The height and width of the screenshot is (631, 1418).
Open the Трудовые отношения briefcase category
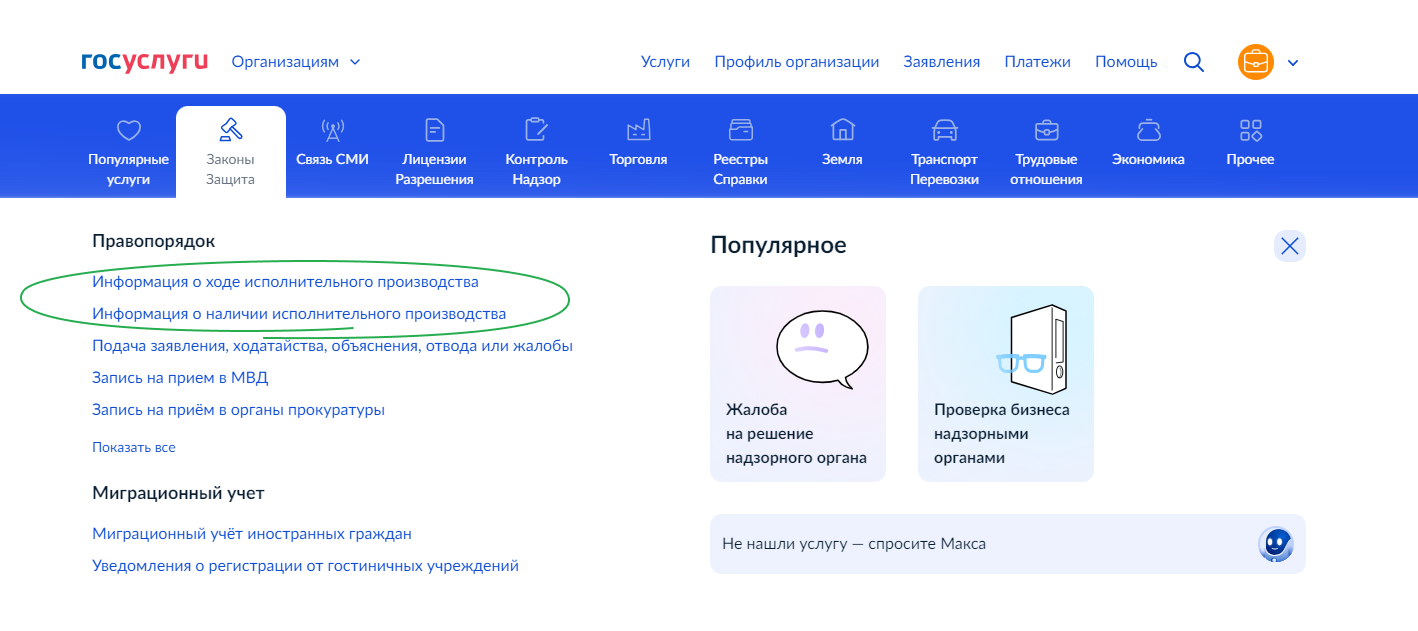click(x=1046, y=152)
